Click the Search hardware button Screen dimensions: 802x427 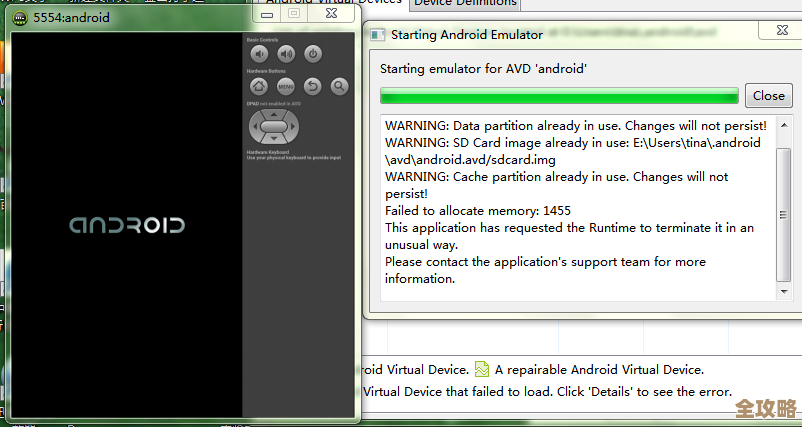coord(339,87)
